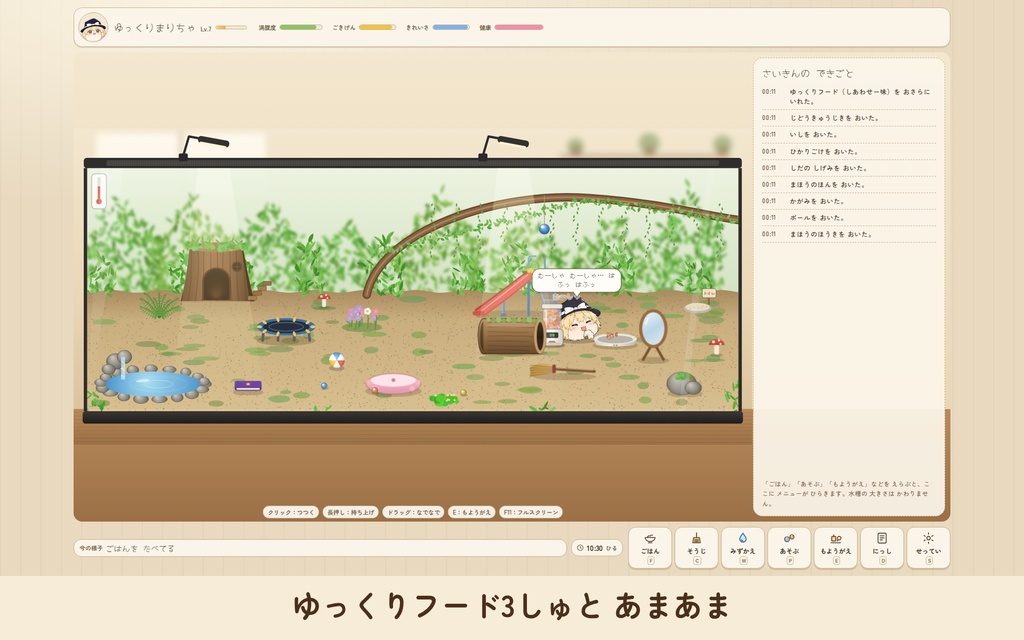Click the left tank lamp
This screenshot has width=1024, height=640.
point(204,146)
